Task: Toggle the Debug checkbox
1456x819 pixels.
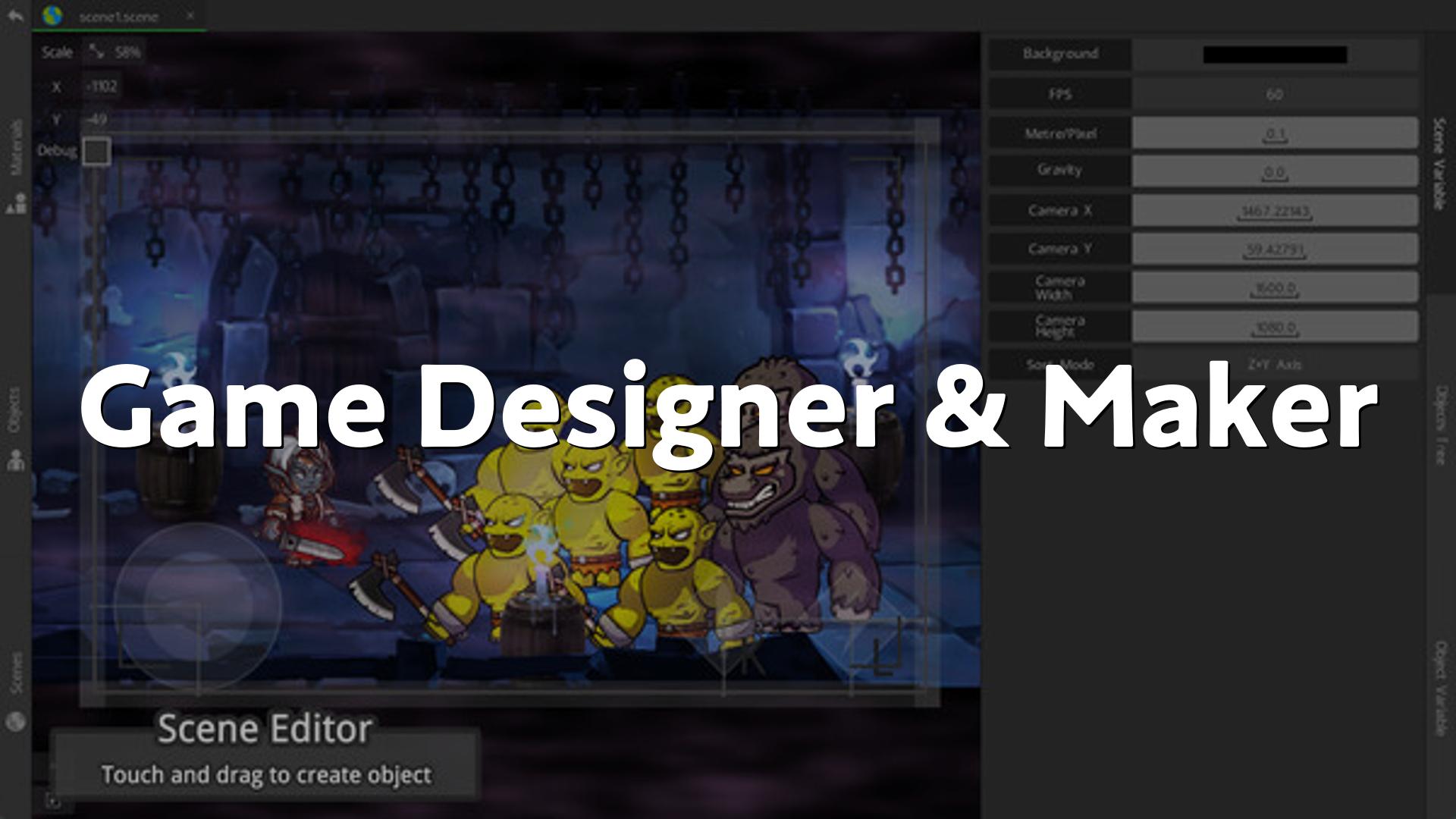Action: point(96,151)
